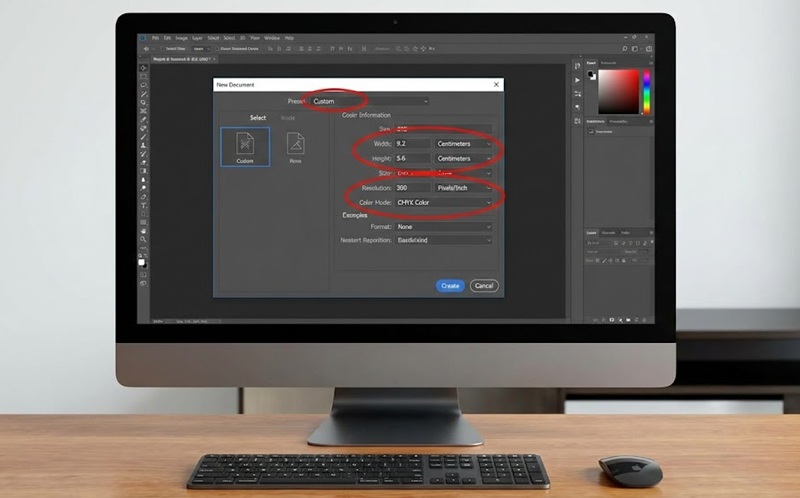The height and width of the screenshot is (498, 800).
Task: Open the Window menu in menu bar
Action: [x=271, y=38]
